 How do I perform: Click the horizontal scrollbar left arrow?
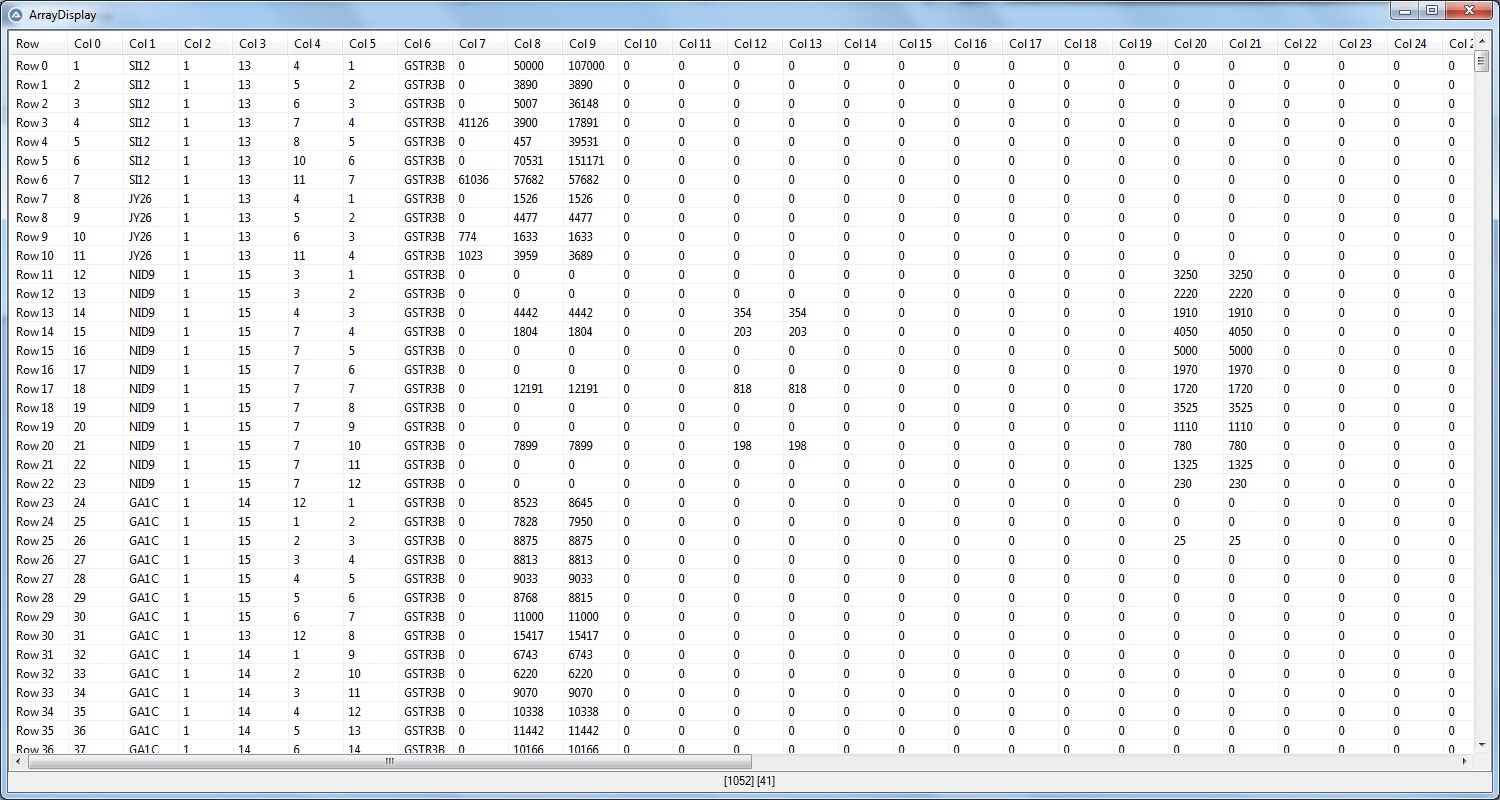tap(18, 761)
